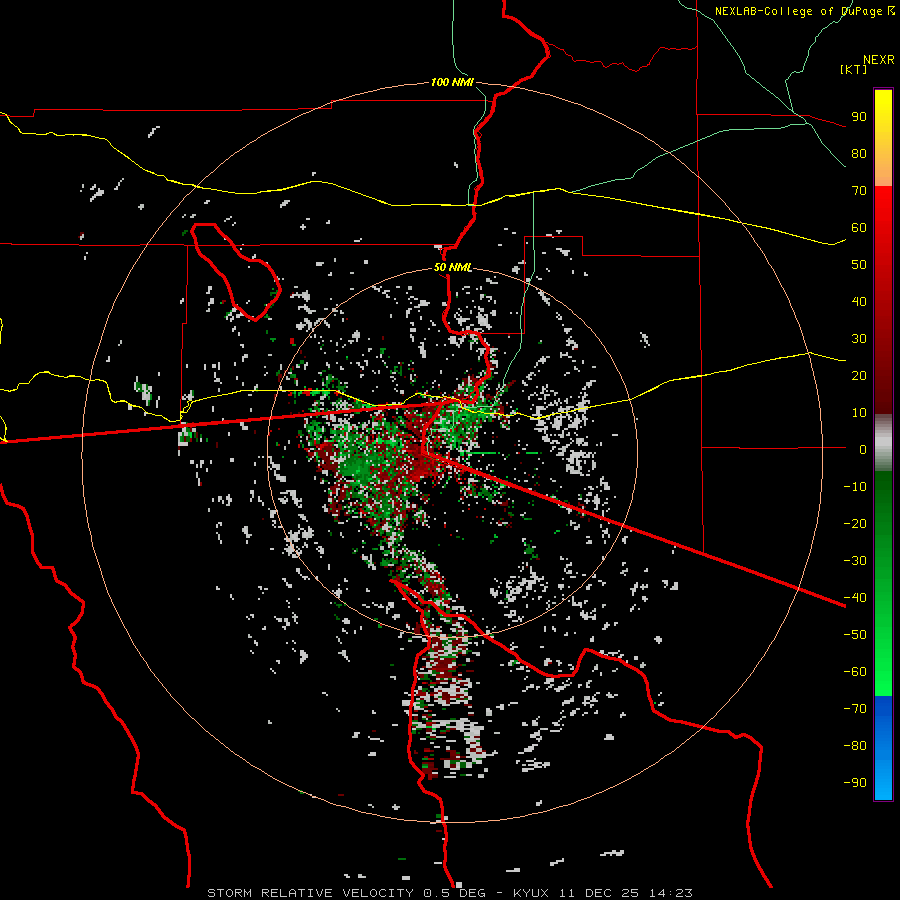Click the Storm Relative Velocity caption text
This screenshot has height=900, width=900.
coord(449,893)
